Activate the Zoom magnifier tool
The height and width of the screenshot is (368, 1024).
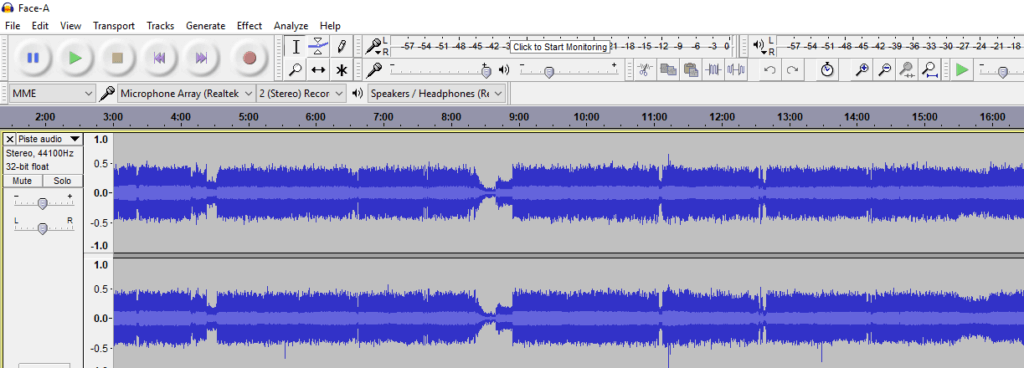click(x=296, y=69)
